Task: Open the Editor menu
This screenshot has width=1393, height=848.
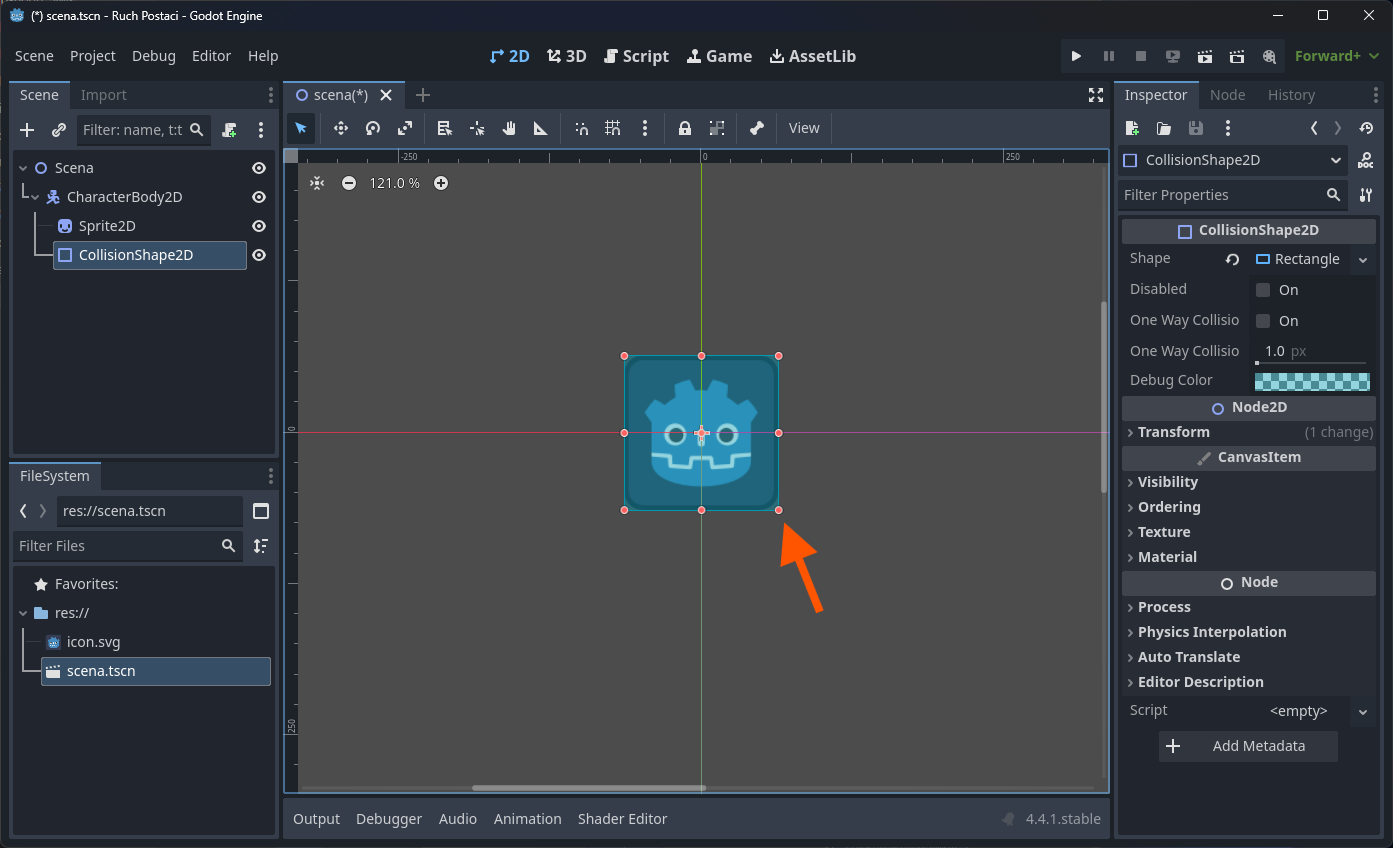Action: click(212, 56)
